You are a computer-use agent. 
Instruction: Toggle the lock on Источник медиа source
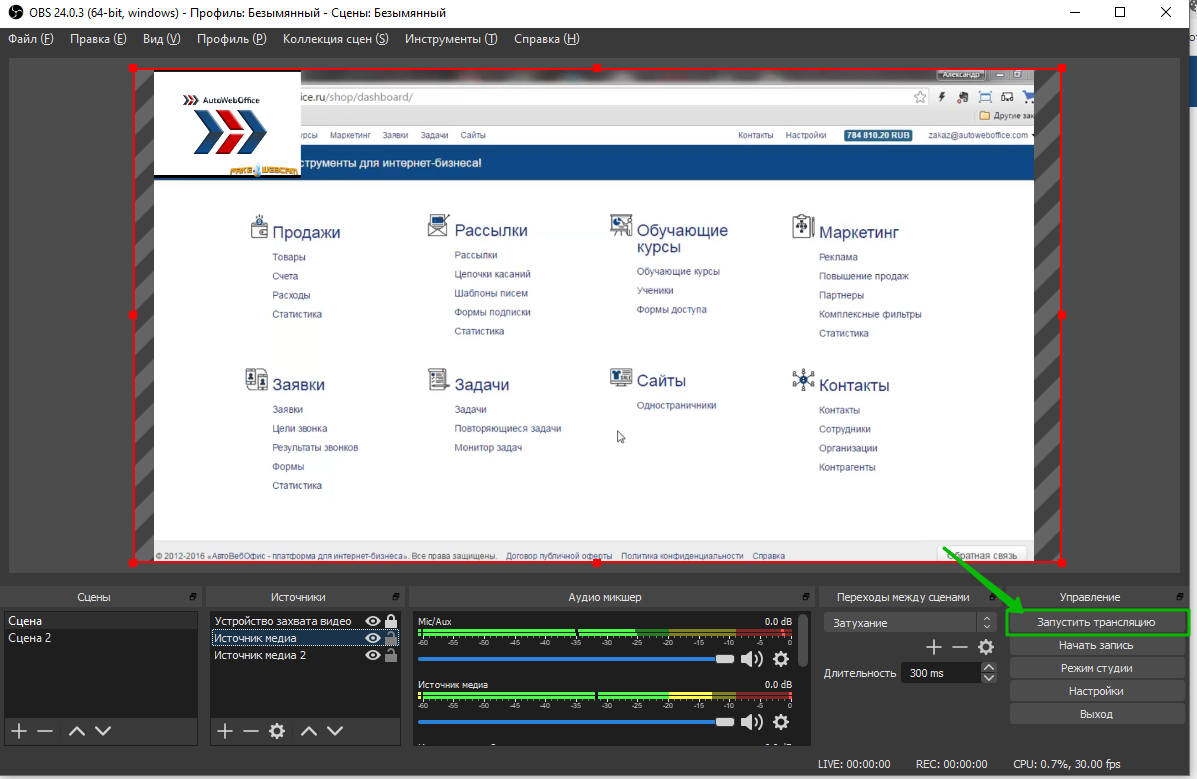point(391,638)
